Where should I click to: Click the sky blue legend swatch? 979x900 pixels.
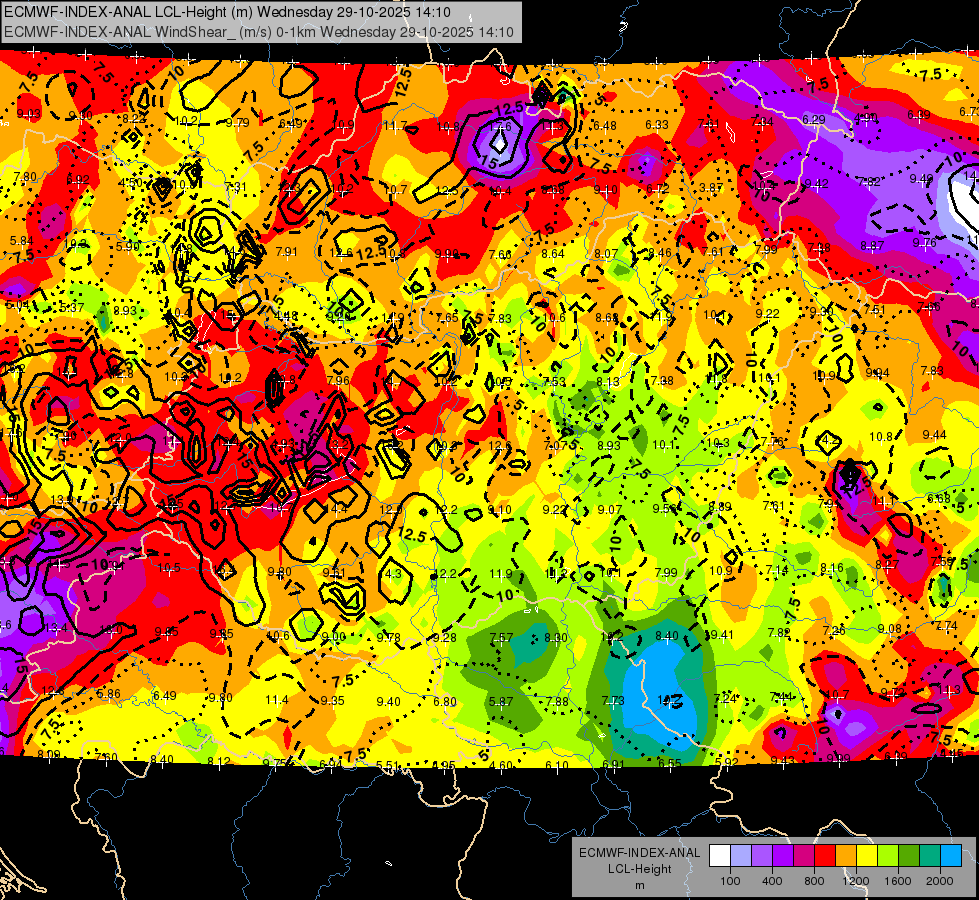(x=951, y=855)
